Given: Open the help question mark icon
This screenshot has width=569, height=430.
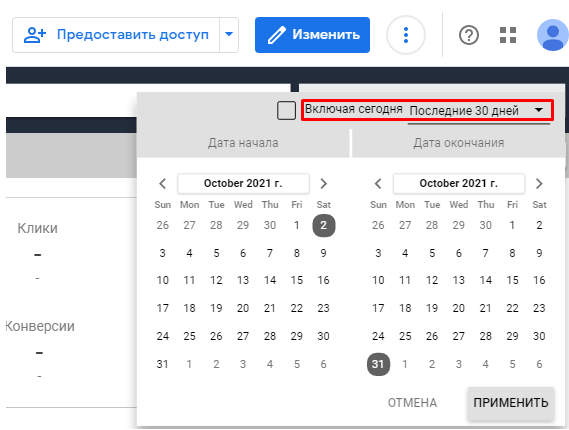Looking at the screenshot, I should [x=469, y=35].
